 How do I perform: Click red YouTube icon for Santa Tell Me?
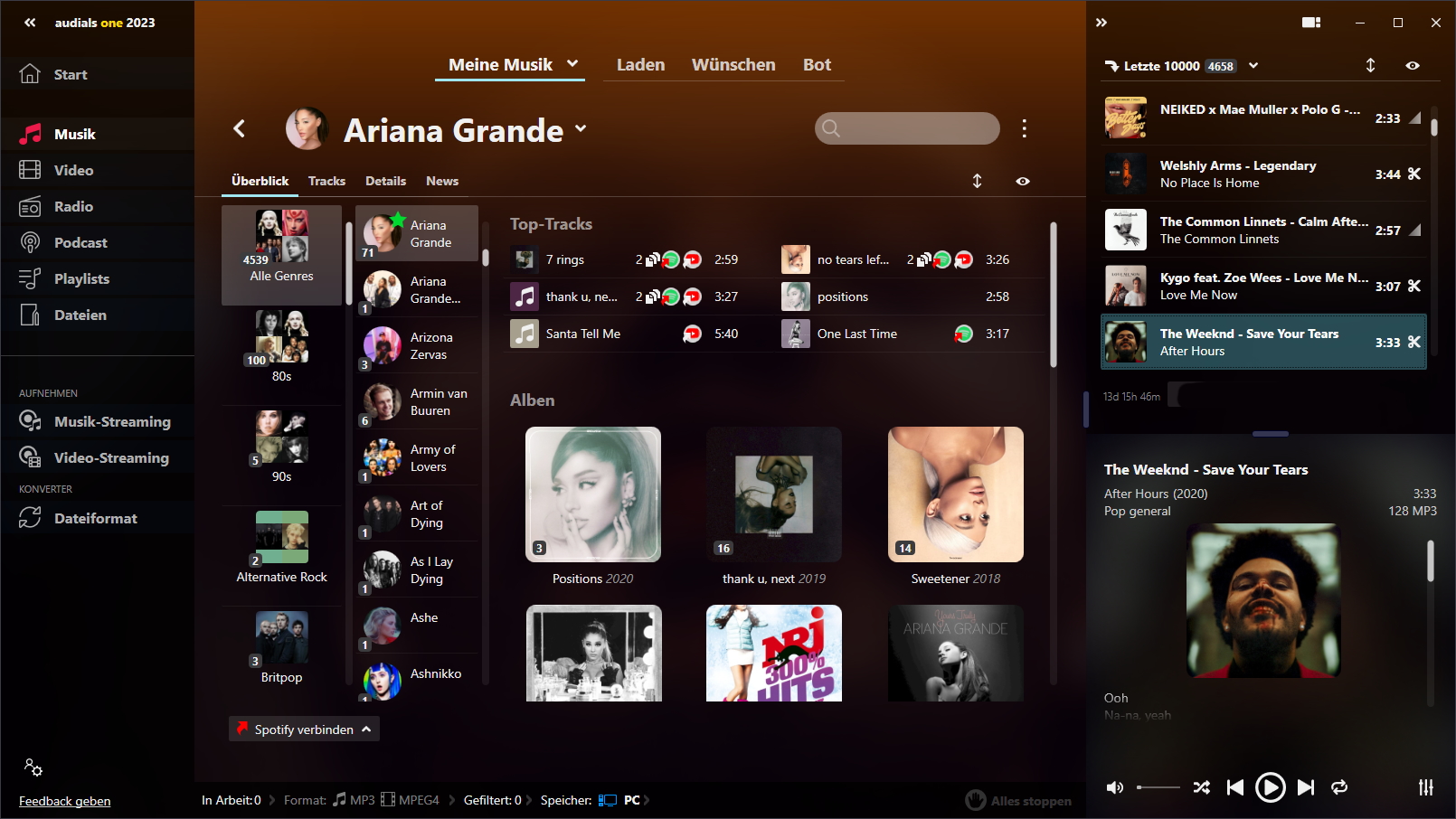pyautogui.click(x=692, y=334)
